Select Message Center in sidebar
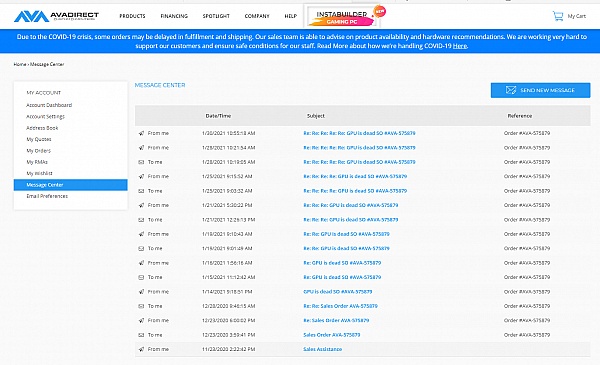 click(x=70, y=185)
